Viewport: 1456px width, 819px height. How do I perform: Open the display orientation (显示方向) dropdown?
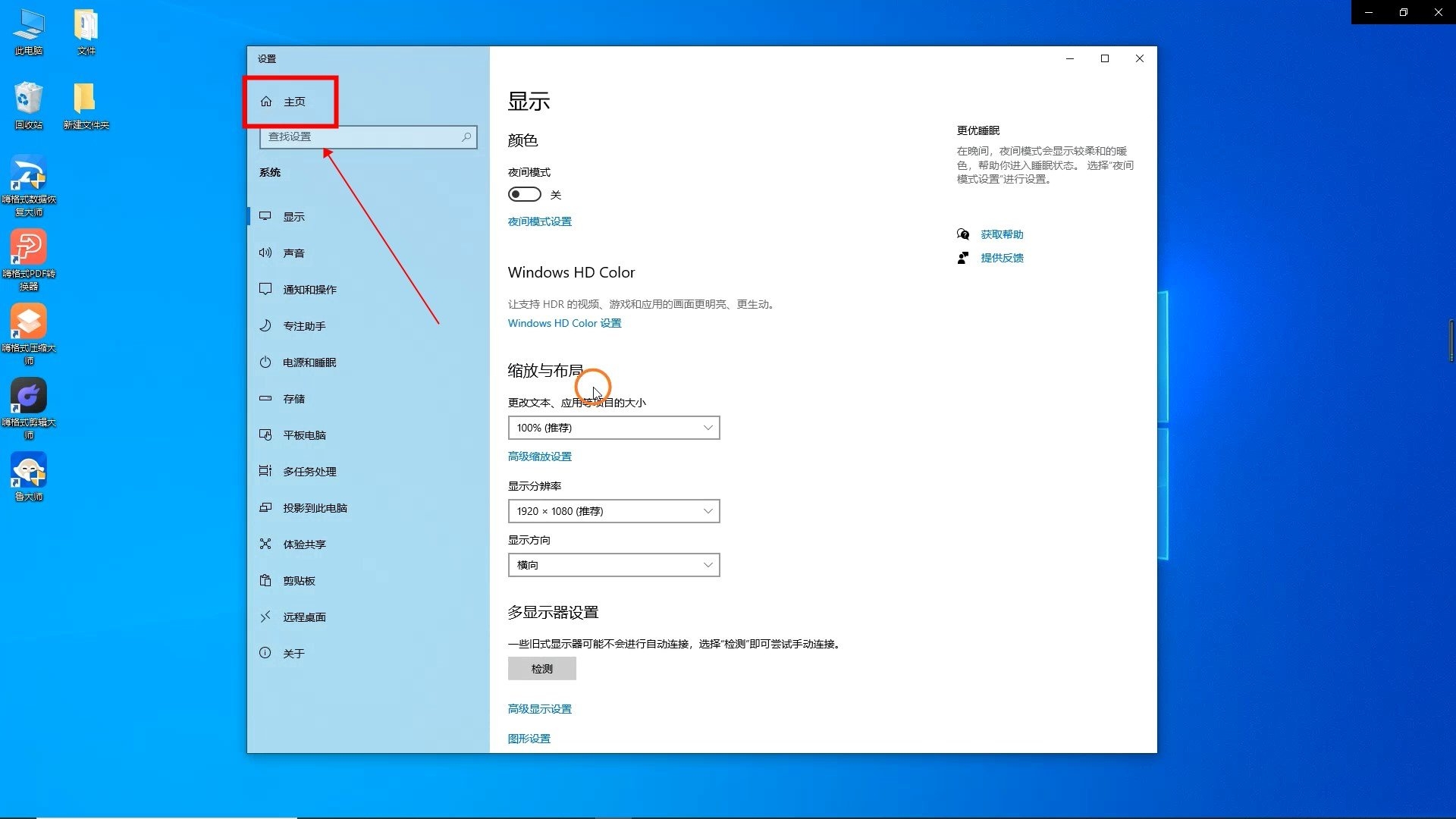pos(613,564)
